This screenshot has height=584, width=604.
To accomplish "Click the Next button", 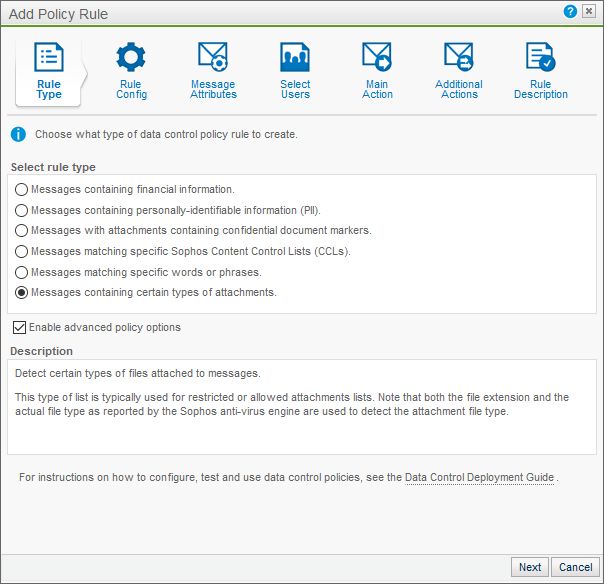I will coord(530,567).
